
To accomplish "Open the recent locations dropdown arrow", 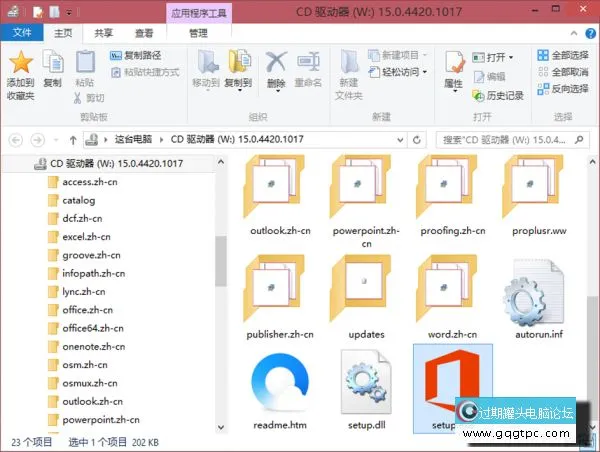I will click(x=56, y=140).
